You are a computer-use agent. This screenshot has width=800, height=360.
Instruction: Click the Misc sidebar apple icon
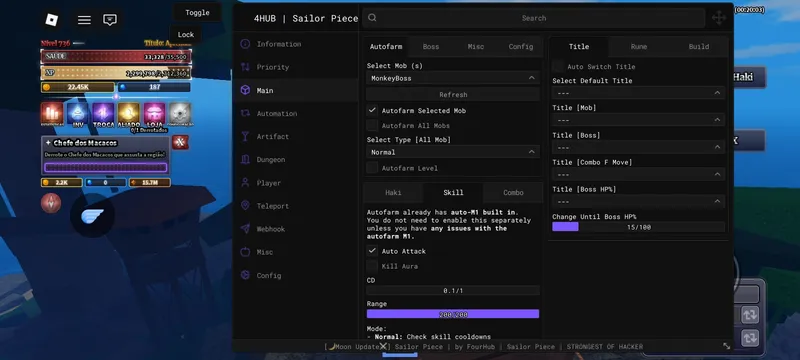point(245,252)
